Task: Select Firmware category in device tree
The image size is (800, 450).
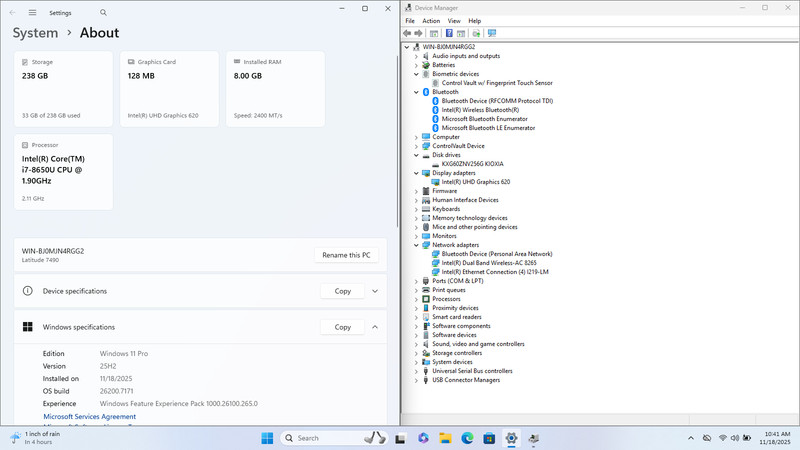Action: click(444, 191)
